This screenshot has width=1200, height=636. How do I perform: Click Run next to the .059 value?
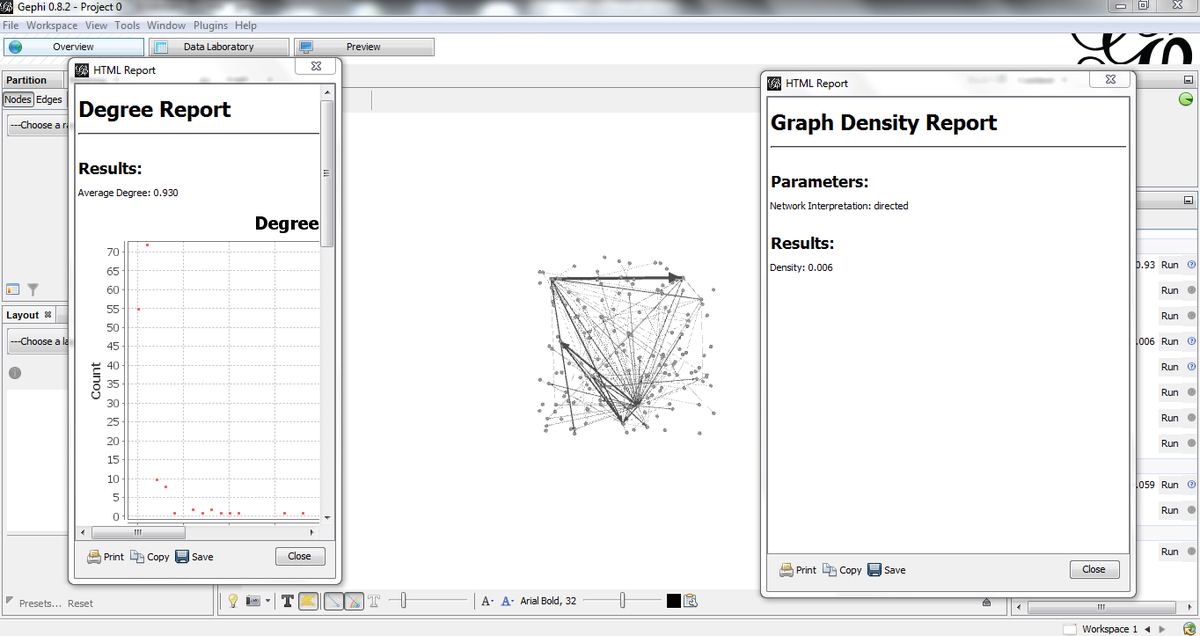[1169, 485]
